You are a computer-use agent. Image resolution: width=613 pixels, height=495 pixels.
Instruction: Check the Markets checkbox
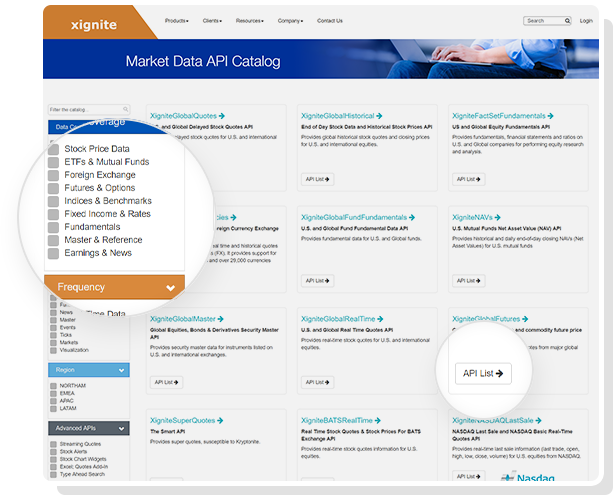coord(53,343)
